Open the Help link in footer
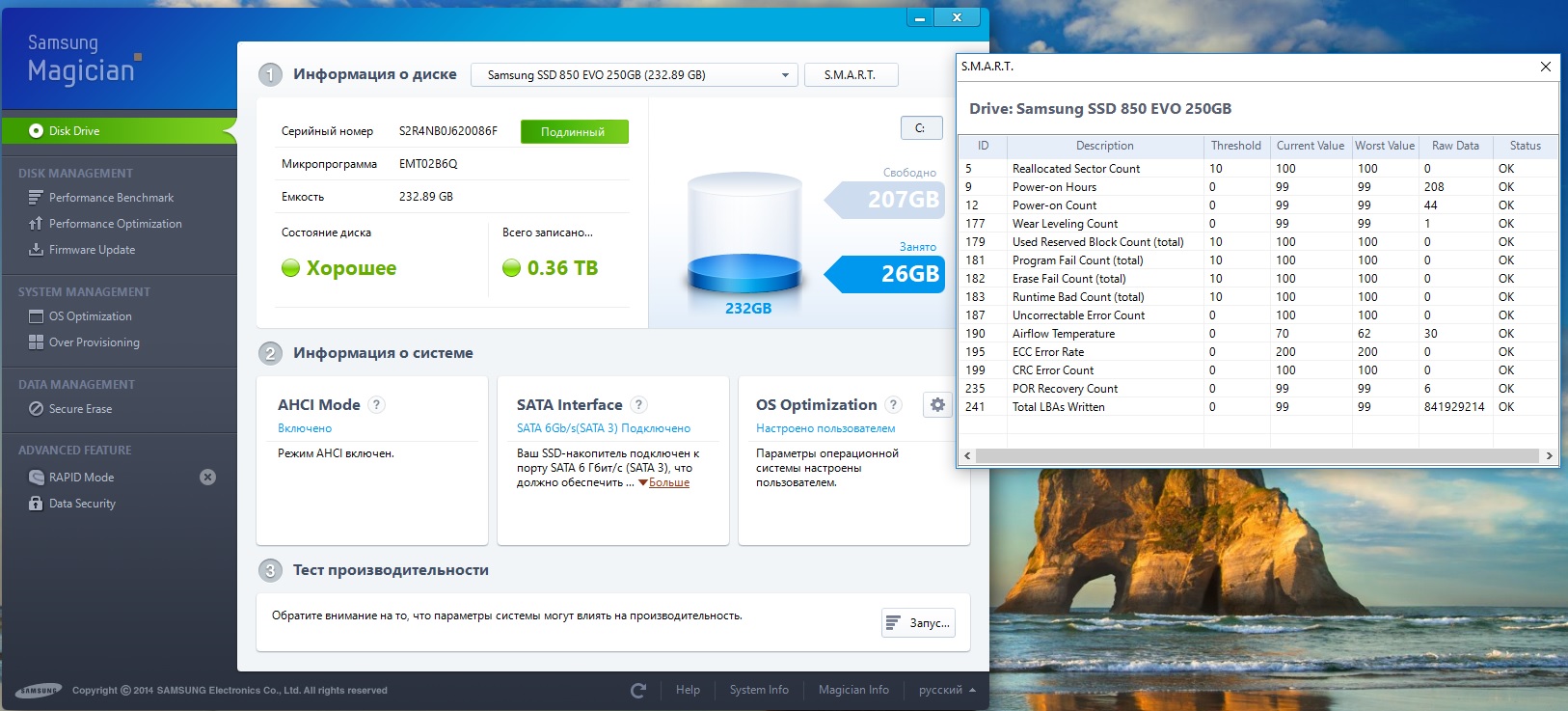This screenshot has width=1568, height=711. point(688,691)
